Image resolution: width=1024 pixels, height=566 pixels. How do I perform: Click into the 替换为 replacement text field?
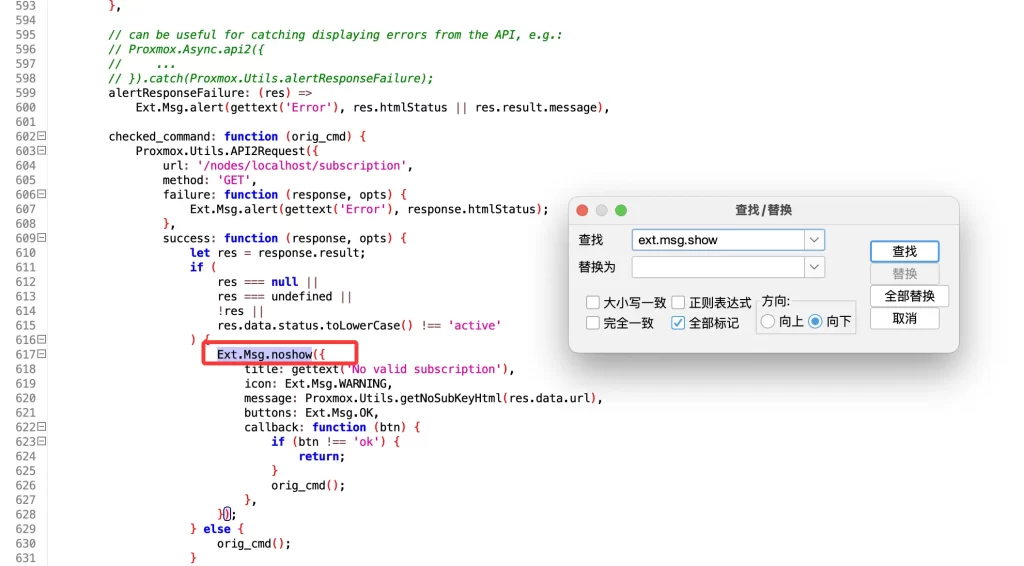718,267
